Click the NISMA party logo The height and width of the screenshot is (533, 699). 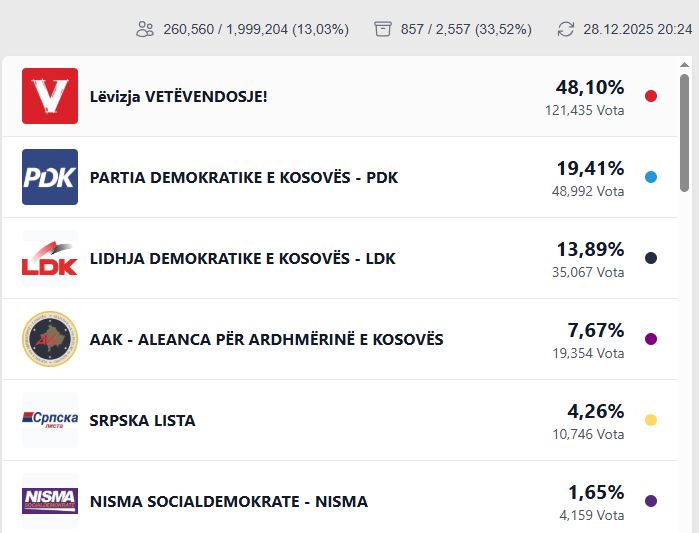[x=50, y=500]
